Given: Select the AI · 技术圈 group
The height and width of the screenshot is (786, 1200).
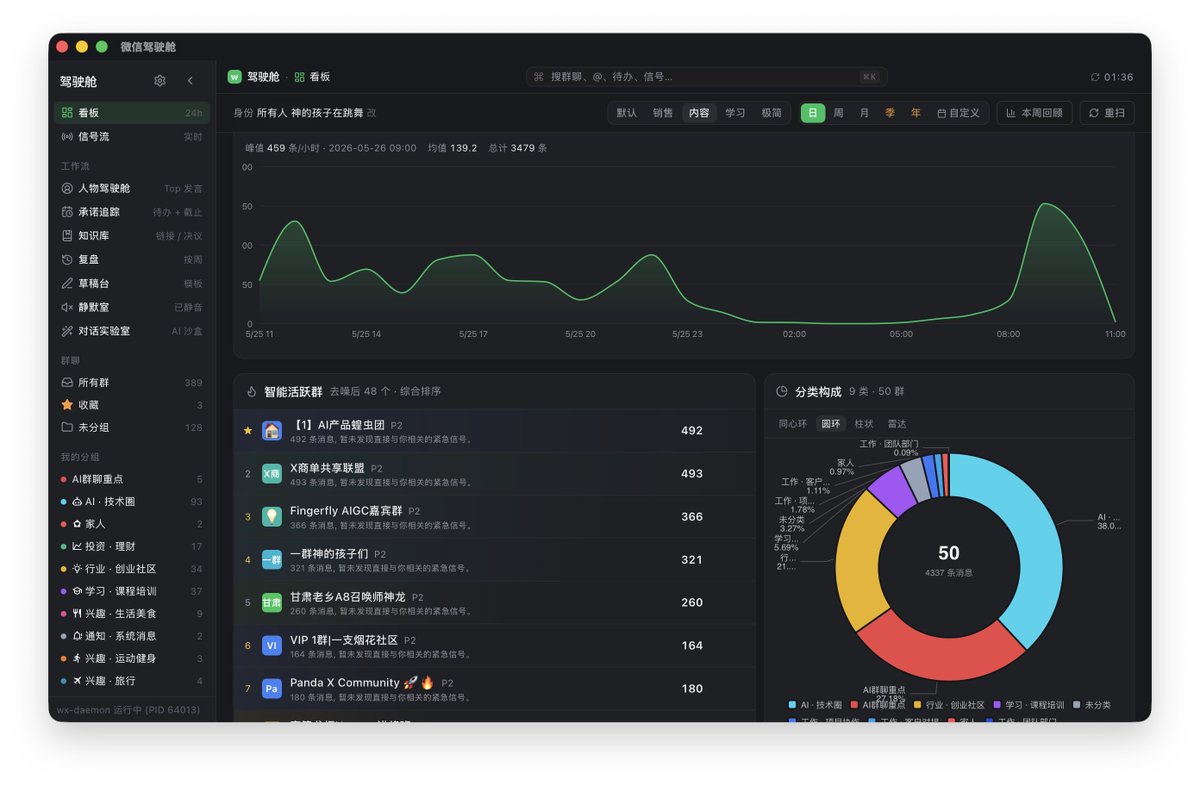Looking at the screenshot, I should [132, 502].
